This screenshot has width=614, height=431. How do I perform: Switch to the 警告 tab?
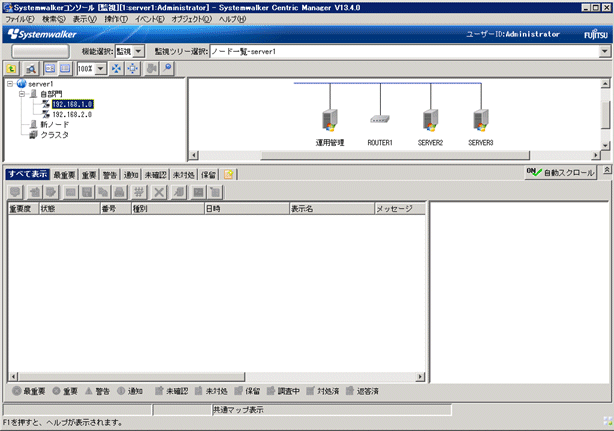(110, 175)
